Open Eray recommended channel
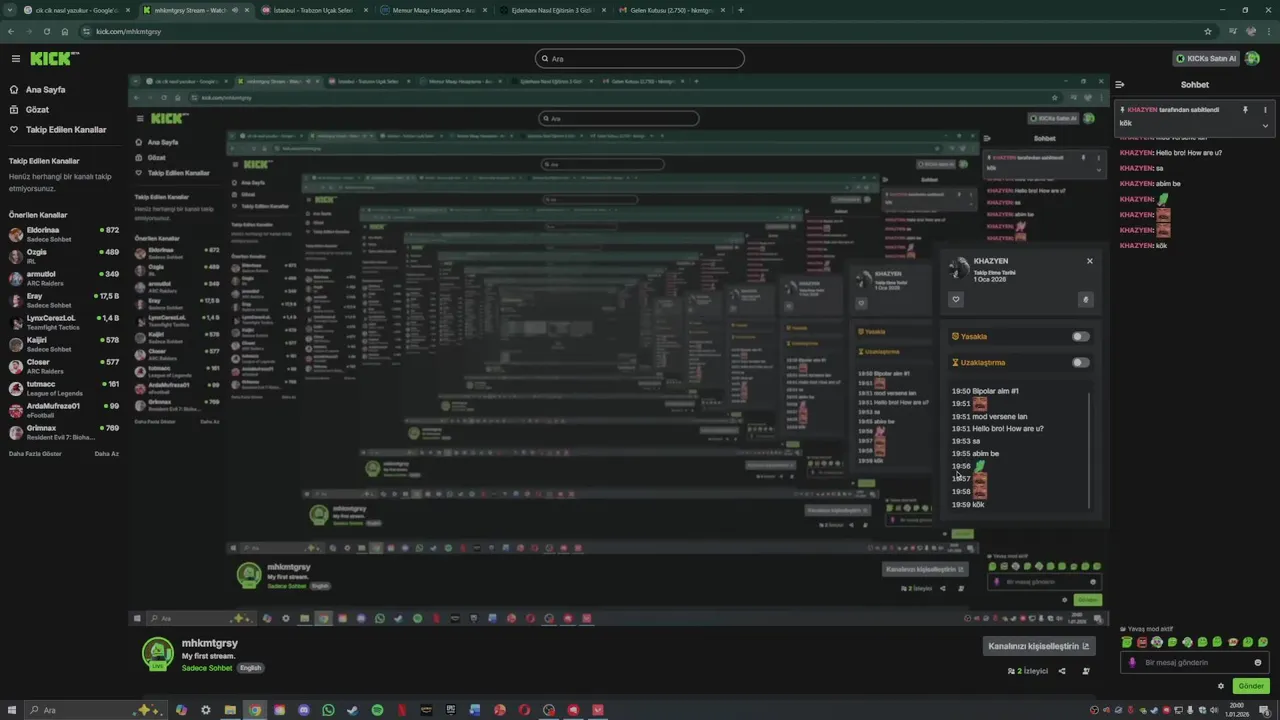This screenshot has width=1280, height=720. (x=64, y=300)
